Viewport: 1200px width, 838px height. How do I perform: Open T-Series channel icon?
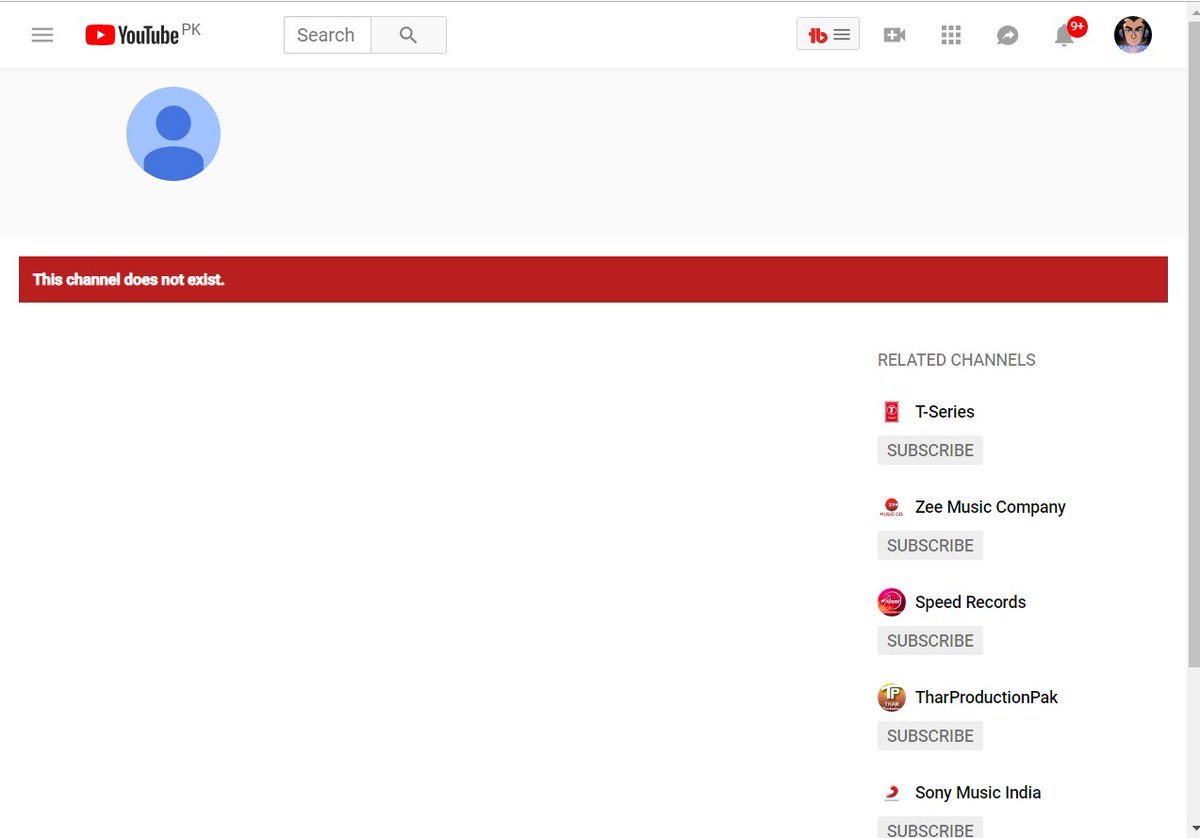pyautogui.click(x=891, y=411)
